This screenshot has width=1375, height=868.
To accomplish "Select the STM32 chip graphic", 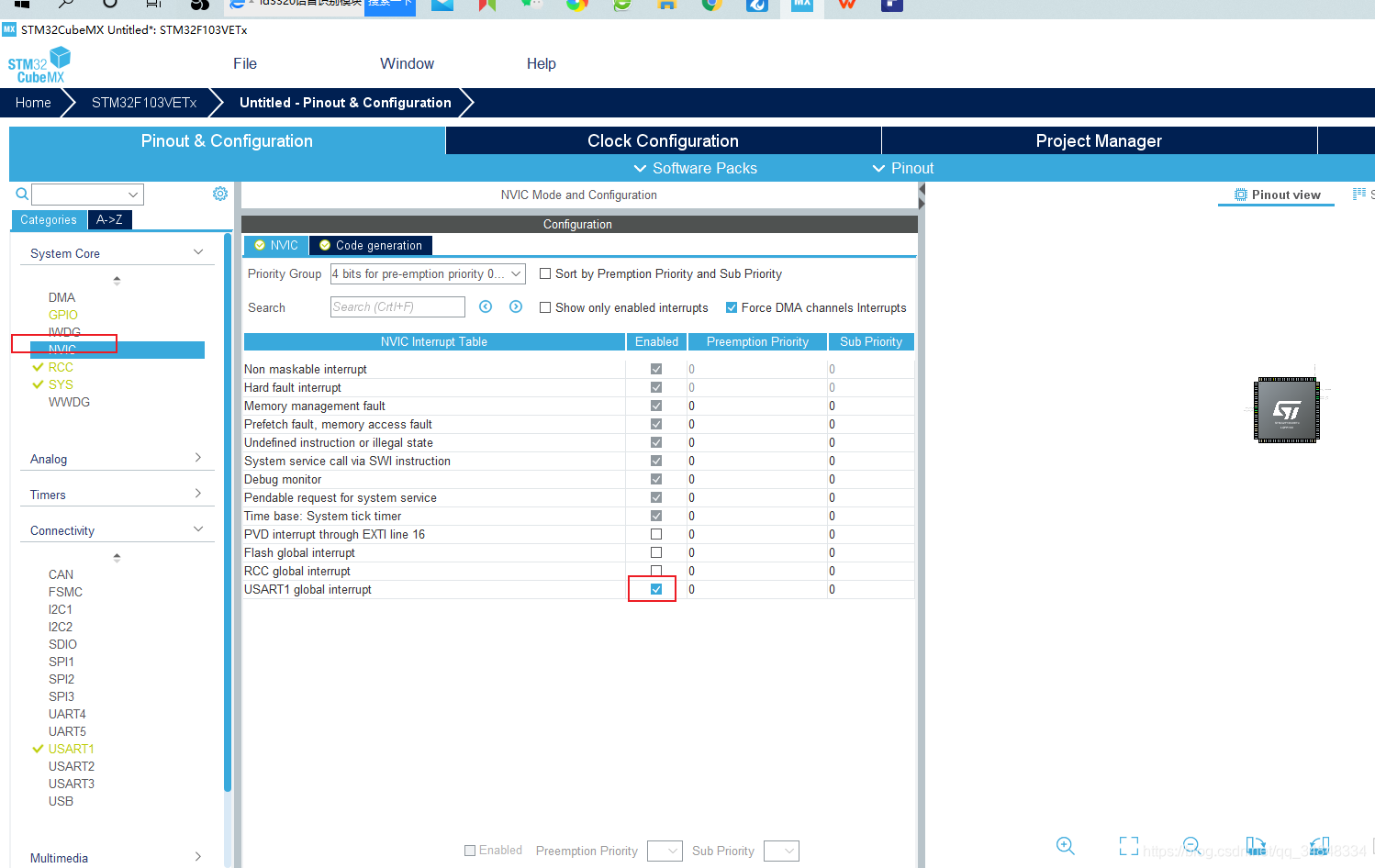I will pos(1287,410).
